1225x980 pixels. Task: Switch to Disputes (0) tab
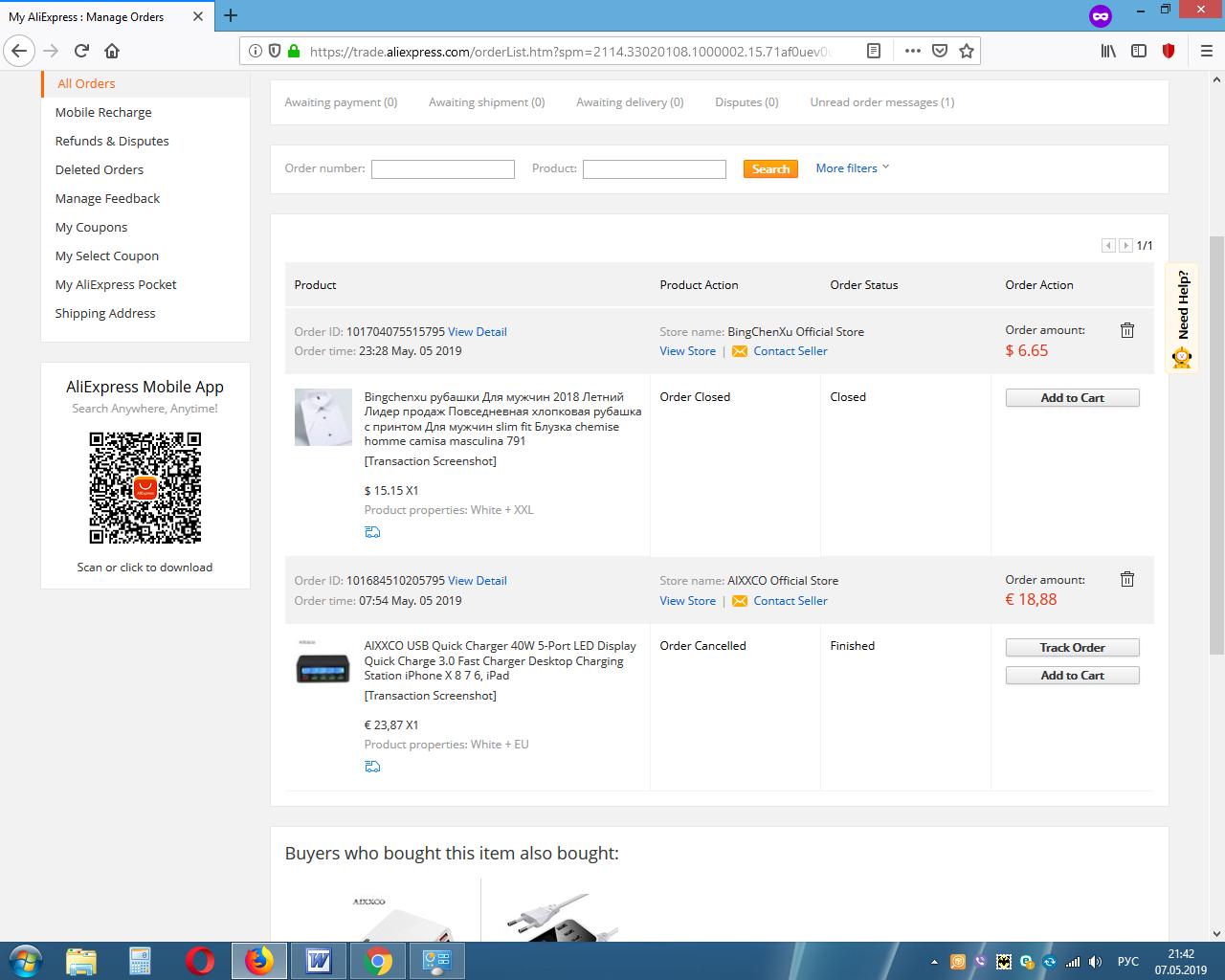[x=746, y=102]
